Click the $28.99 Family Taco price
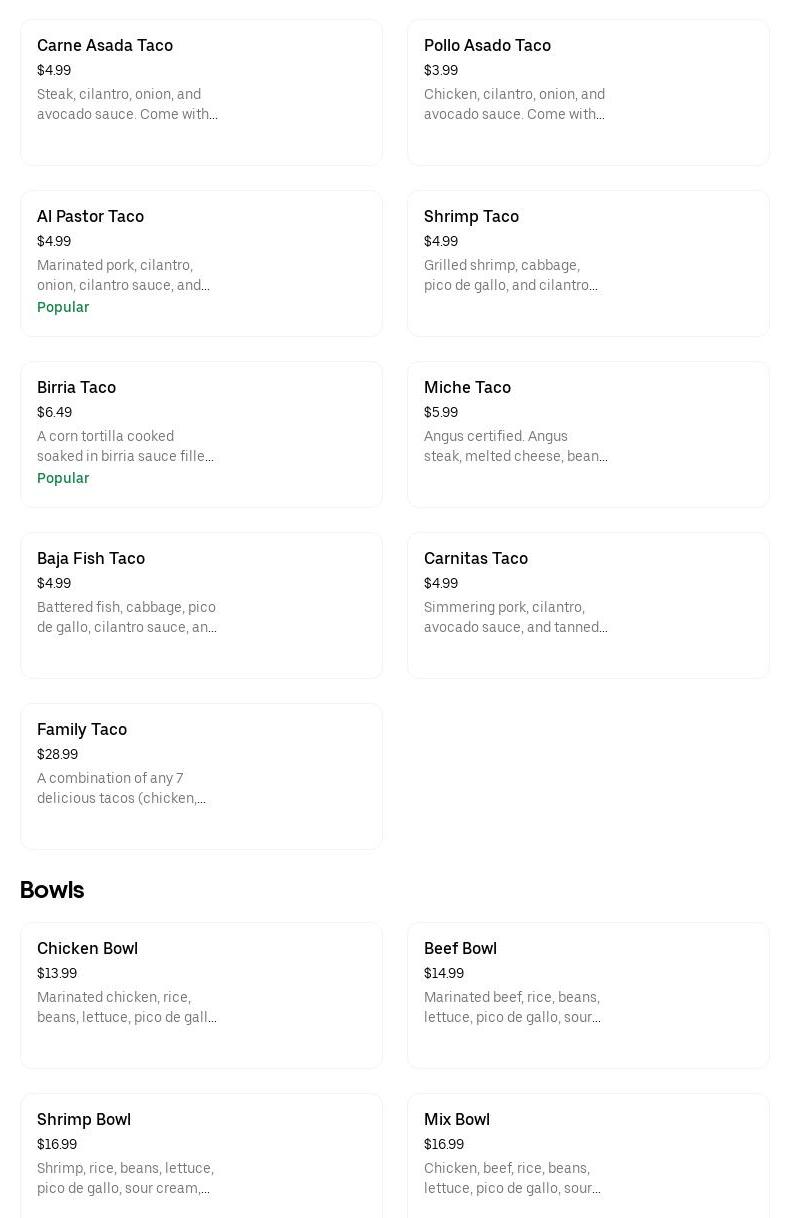 58,755
